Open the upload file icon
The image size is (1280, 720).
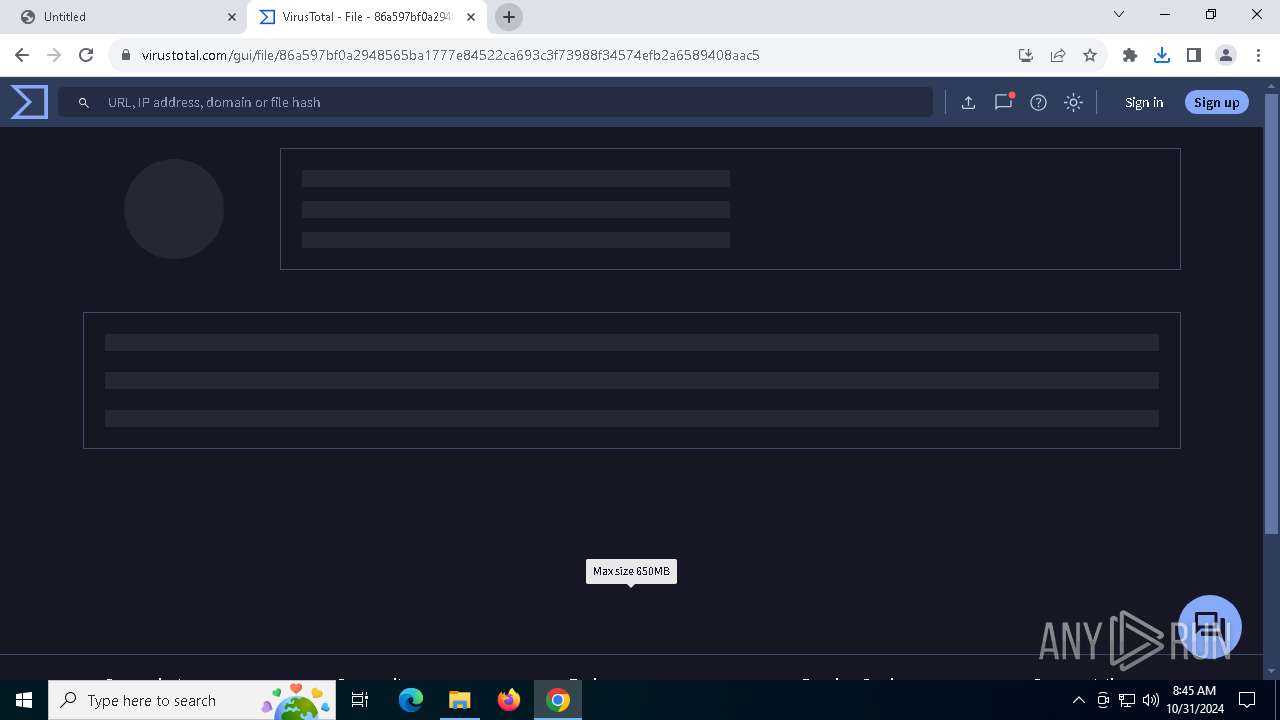968,102
